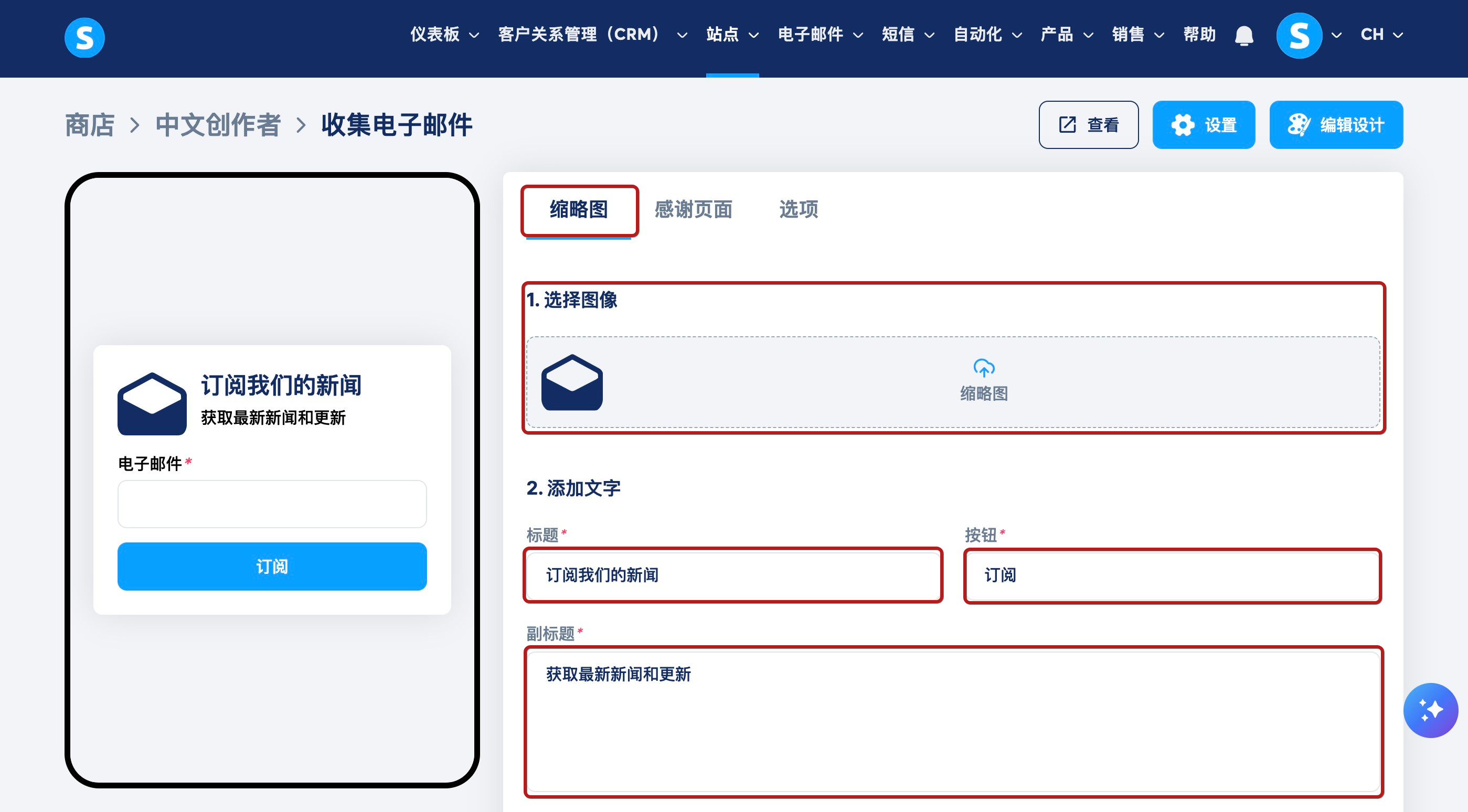
Task: Switch to the 选项 tab
Action: [798, 210]
